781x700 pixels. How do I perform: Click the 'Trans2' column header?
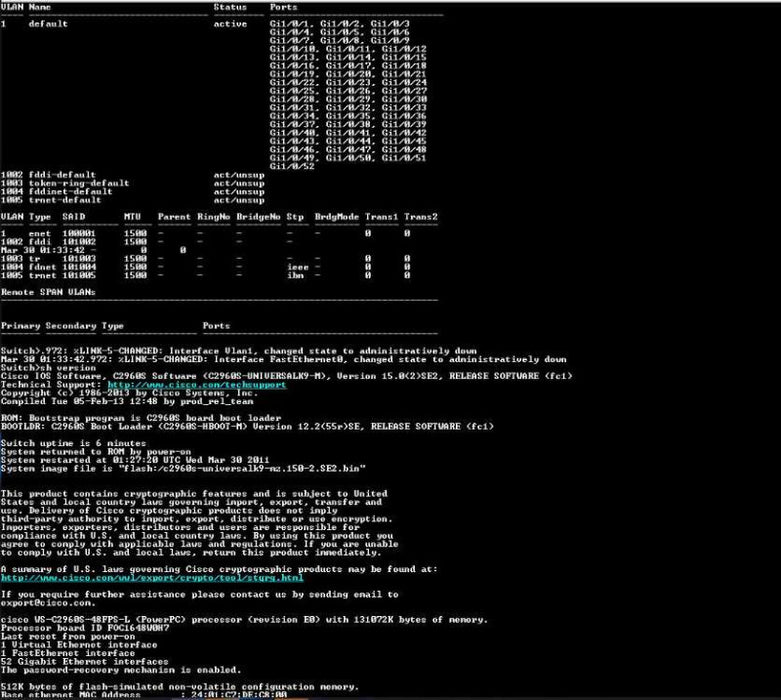[420, 217]
